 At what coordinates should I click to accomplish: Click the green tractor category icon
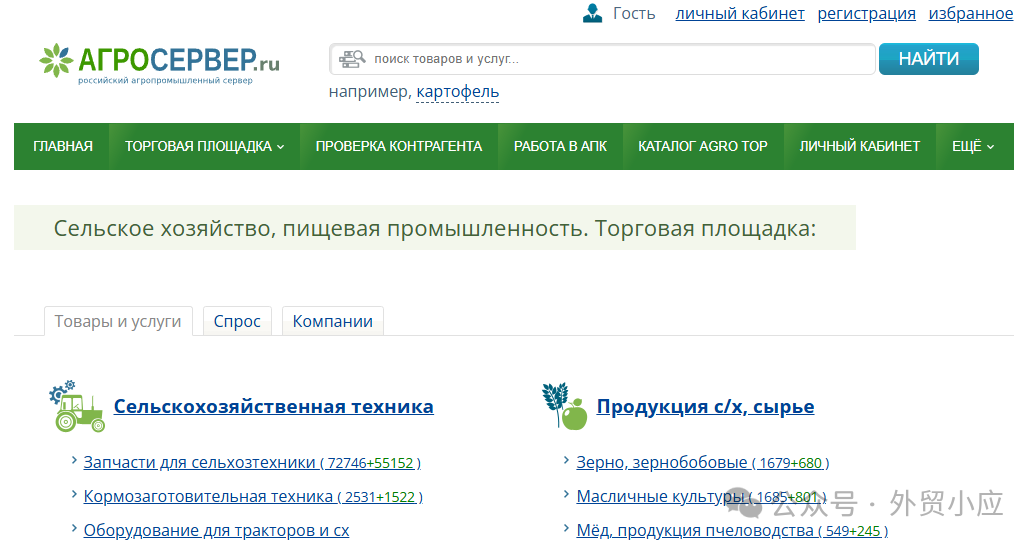[77, 406]
